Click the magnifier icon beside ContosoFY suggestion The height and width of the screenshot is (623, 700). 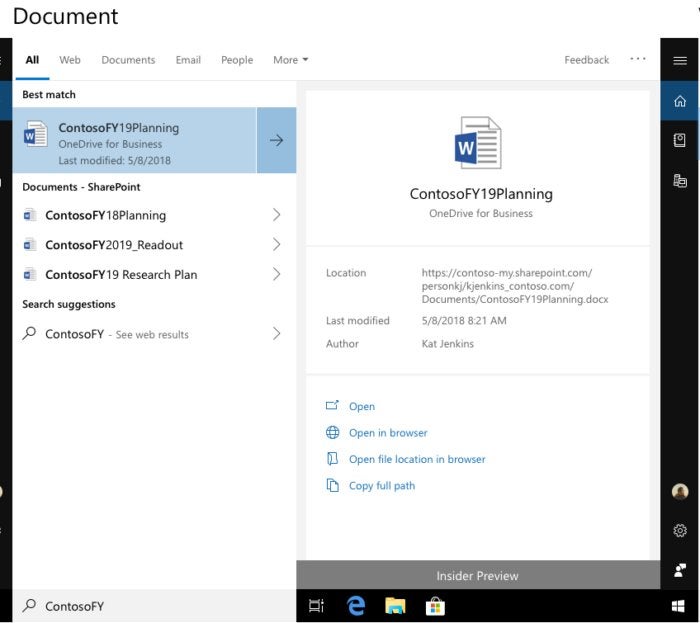pyautogui.click(x=29, y=333)
